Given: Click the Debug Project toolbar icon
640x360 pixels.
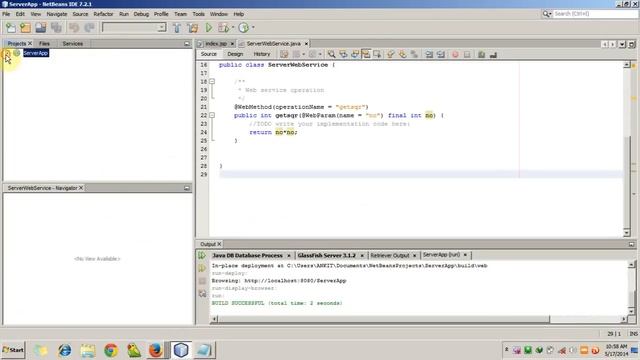Looking at the screenshot, I should tap(223, 27).
